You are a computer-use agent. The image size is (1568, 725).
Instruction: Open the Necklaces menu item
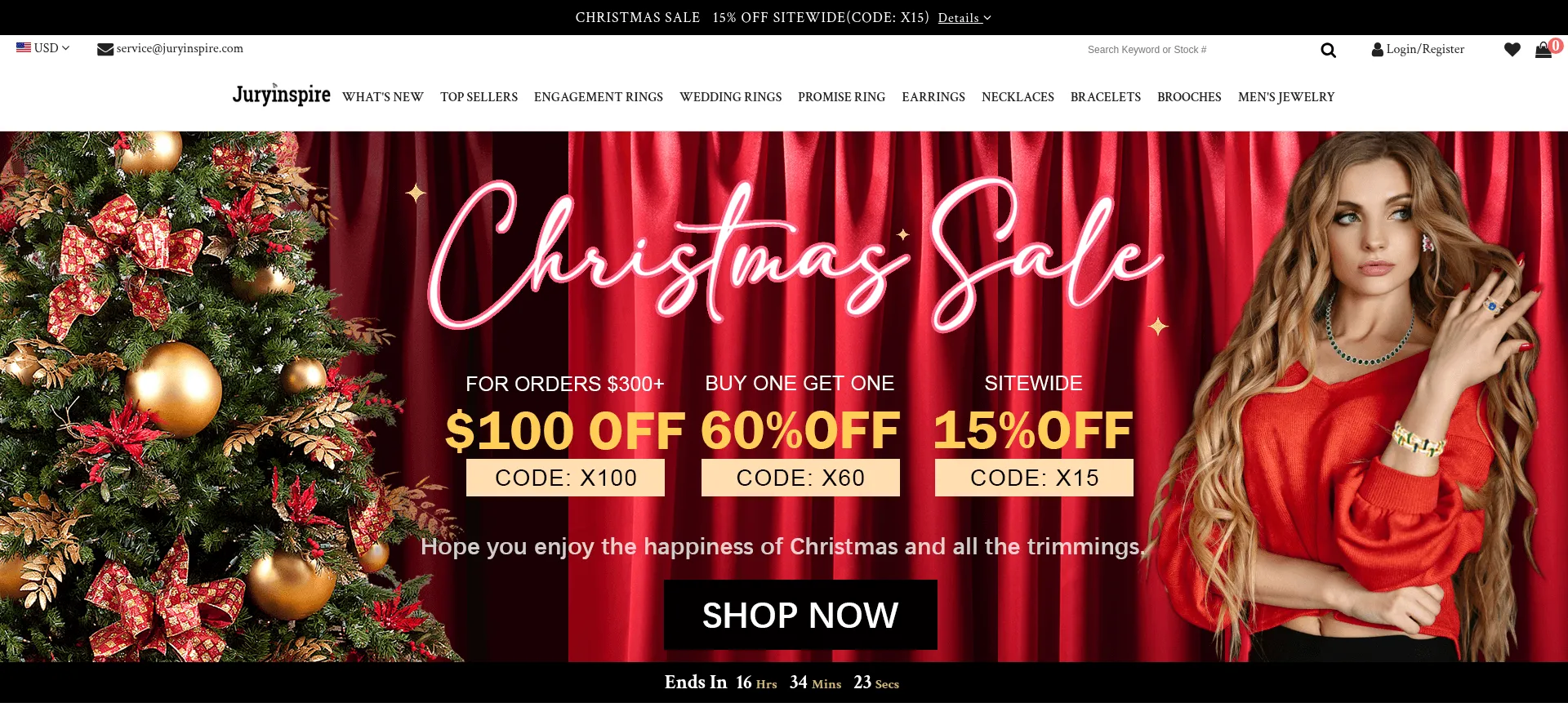point(1018,97)
